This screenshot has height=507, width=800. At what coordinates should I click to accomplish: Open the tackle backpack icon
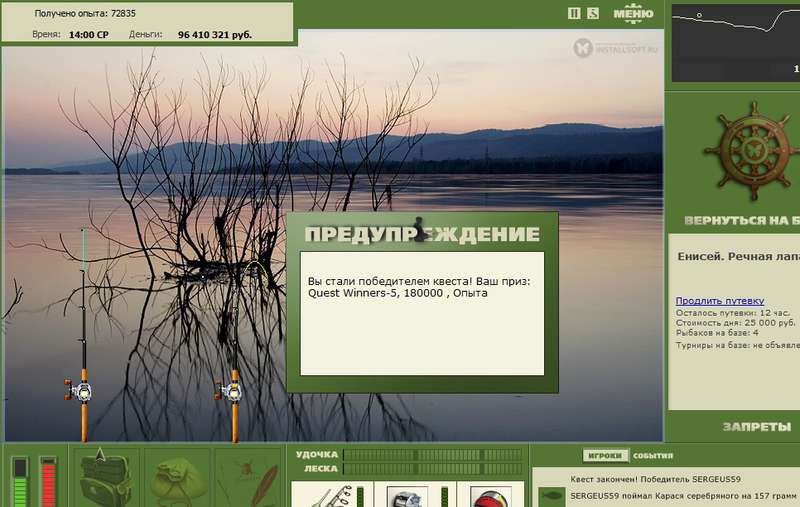tap(105, 477)
